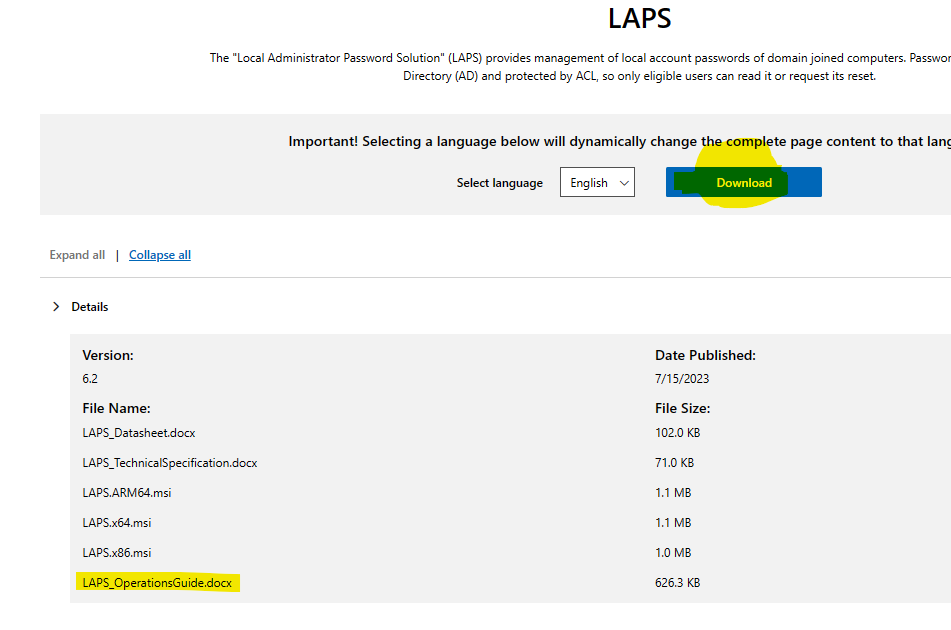The image size is (951, 630).
Task: Select the LAPS_OperationsGuide.docx file name
Action: point(157,583)
